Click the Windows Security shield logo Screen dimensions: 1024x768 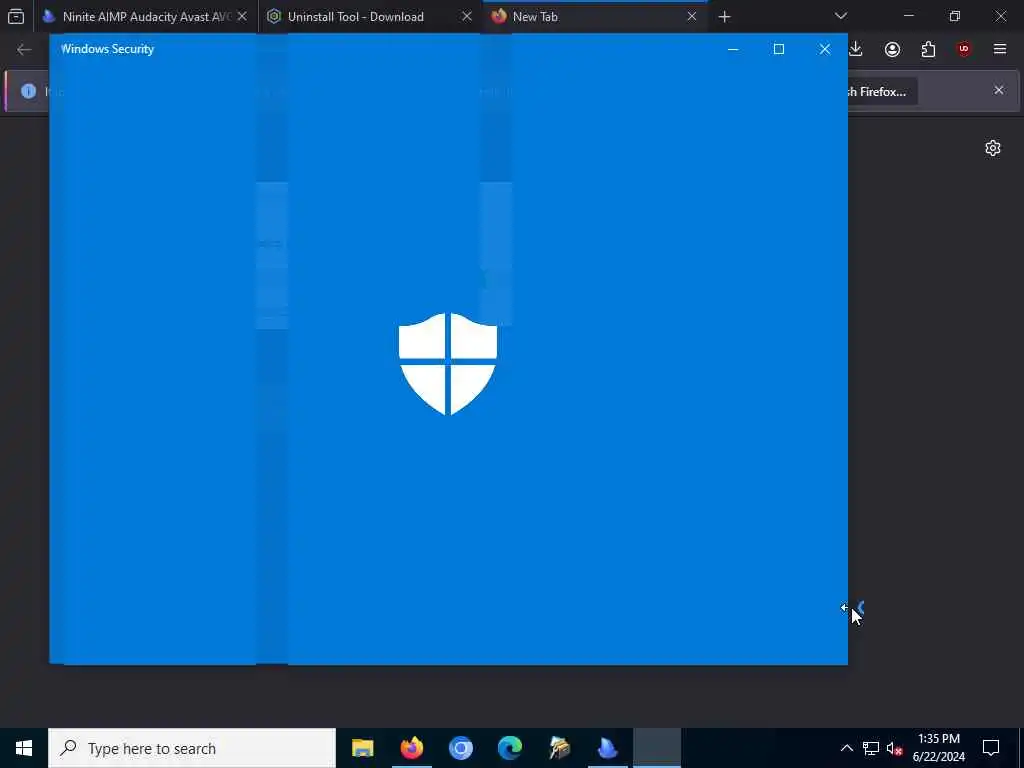(448, 364)
